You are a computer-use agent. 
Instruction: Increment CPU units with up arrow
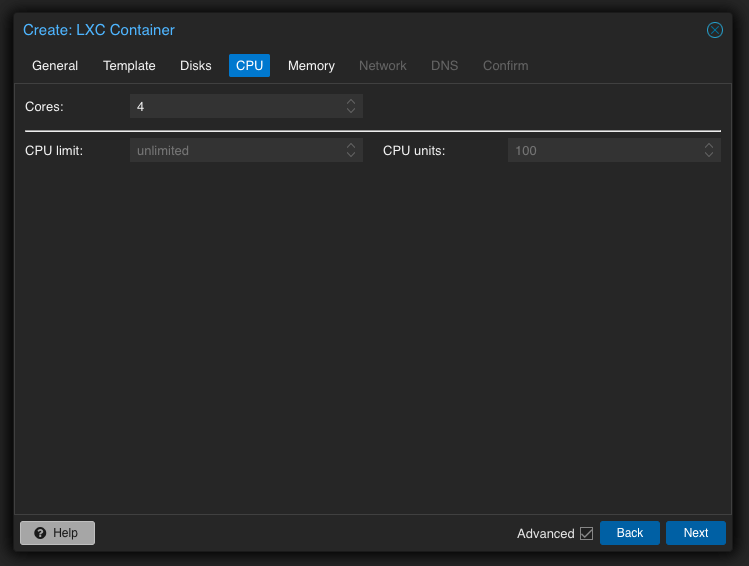point(709,146)
